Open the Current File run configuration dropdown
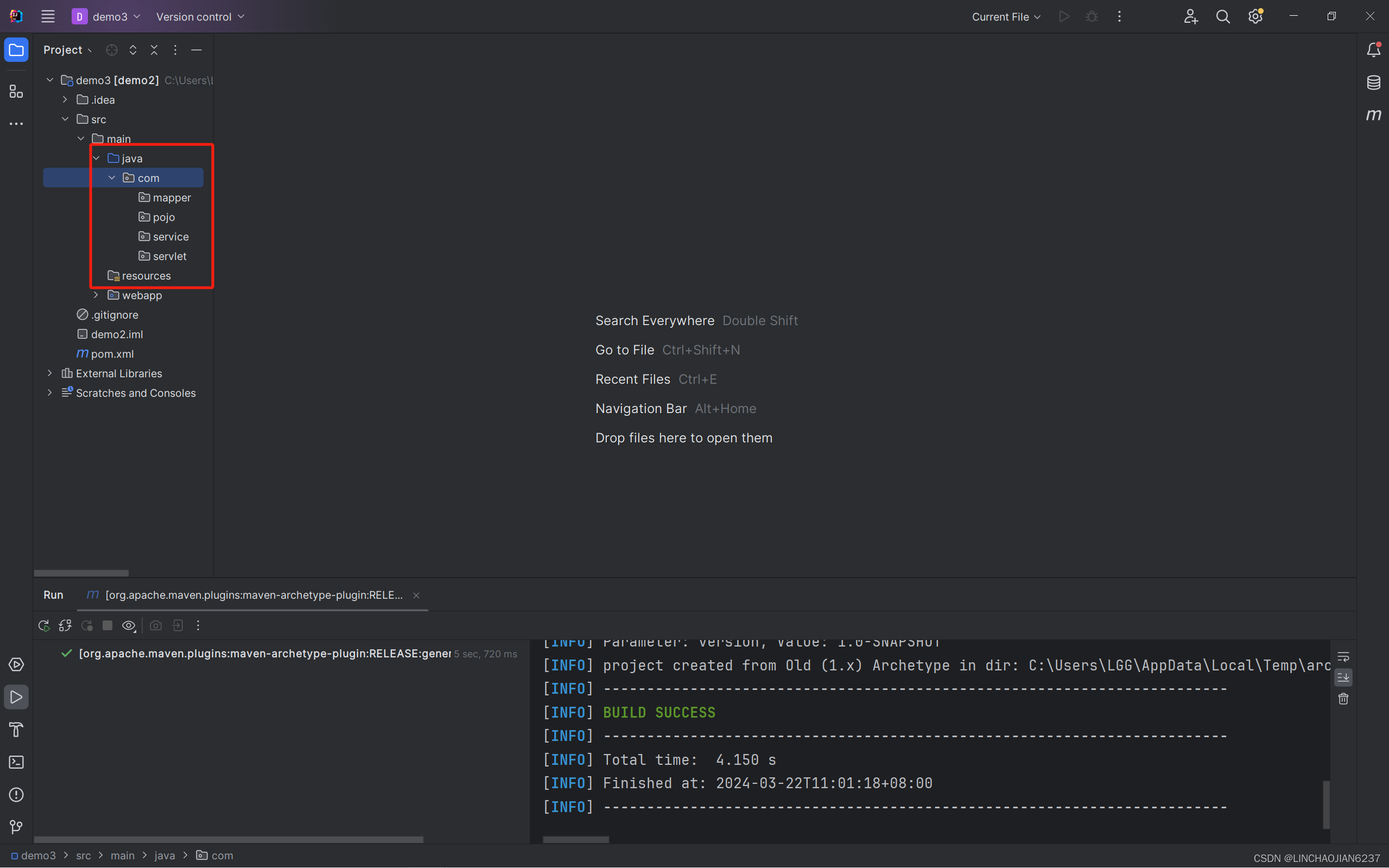The height and width of the screenshot is (868, 1389). pyautogui.click(x=1006, y=17)
